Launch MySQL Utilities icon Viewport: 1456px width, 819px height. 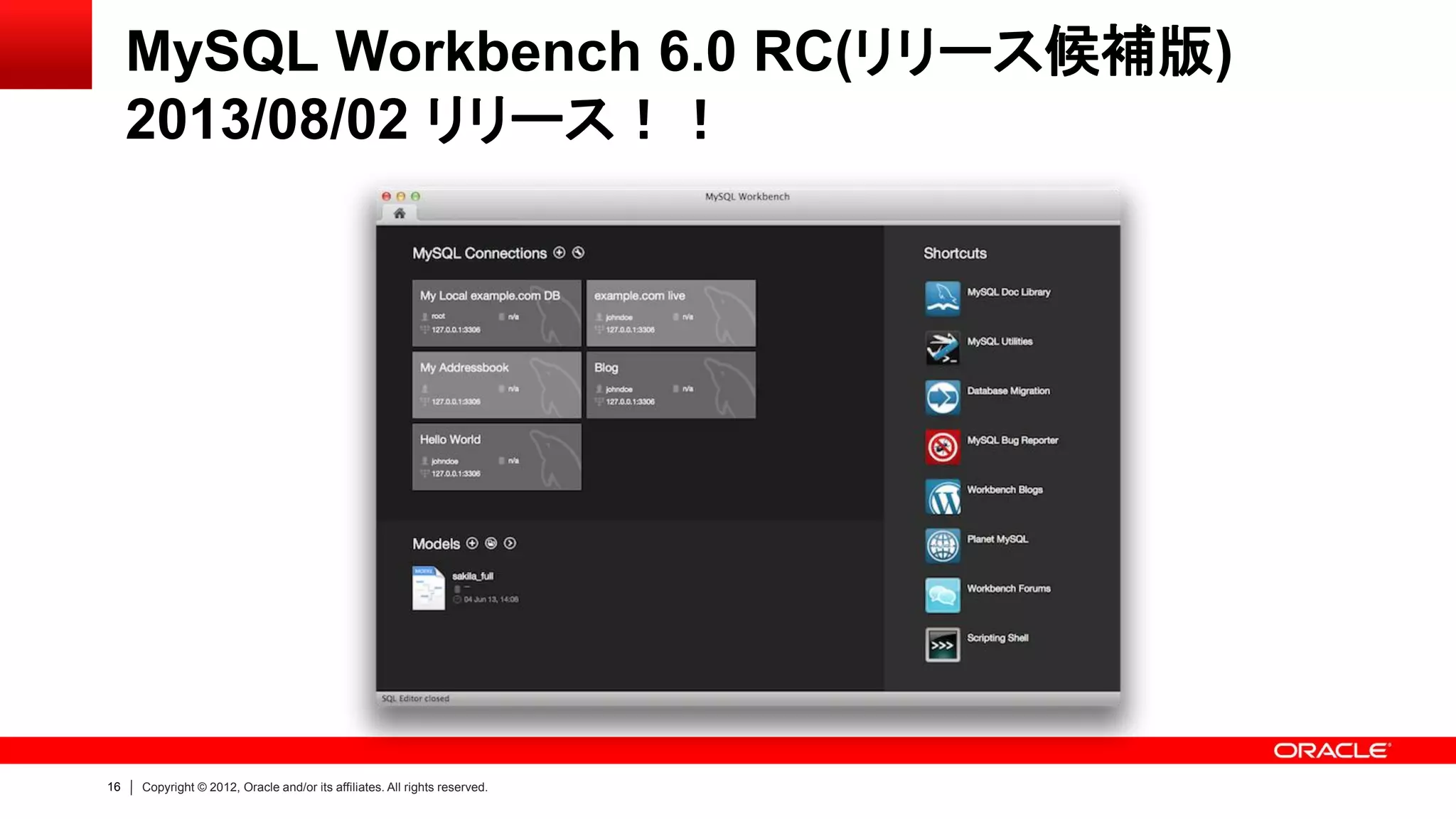point(943,348)
